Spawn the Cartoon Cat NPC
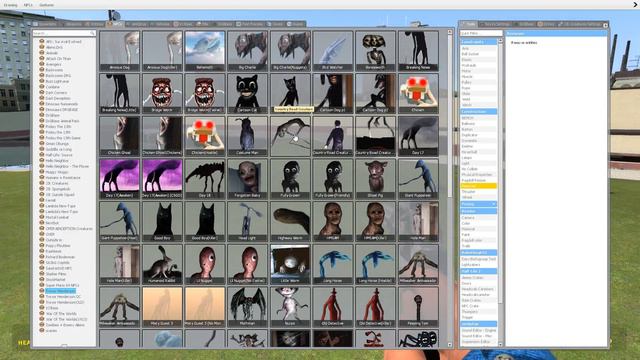 [x=247, y=93]
